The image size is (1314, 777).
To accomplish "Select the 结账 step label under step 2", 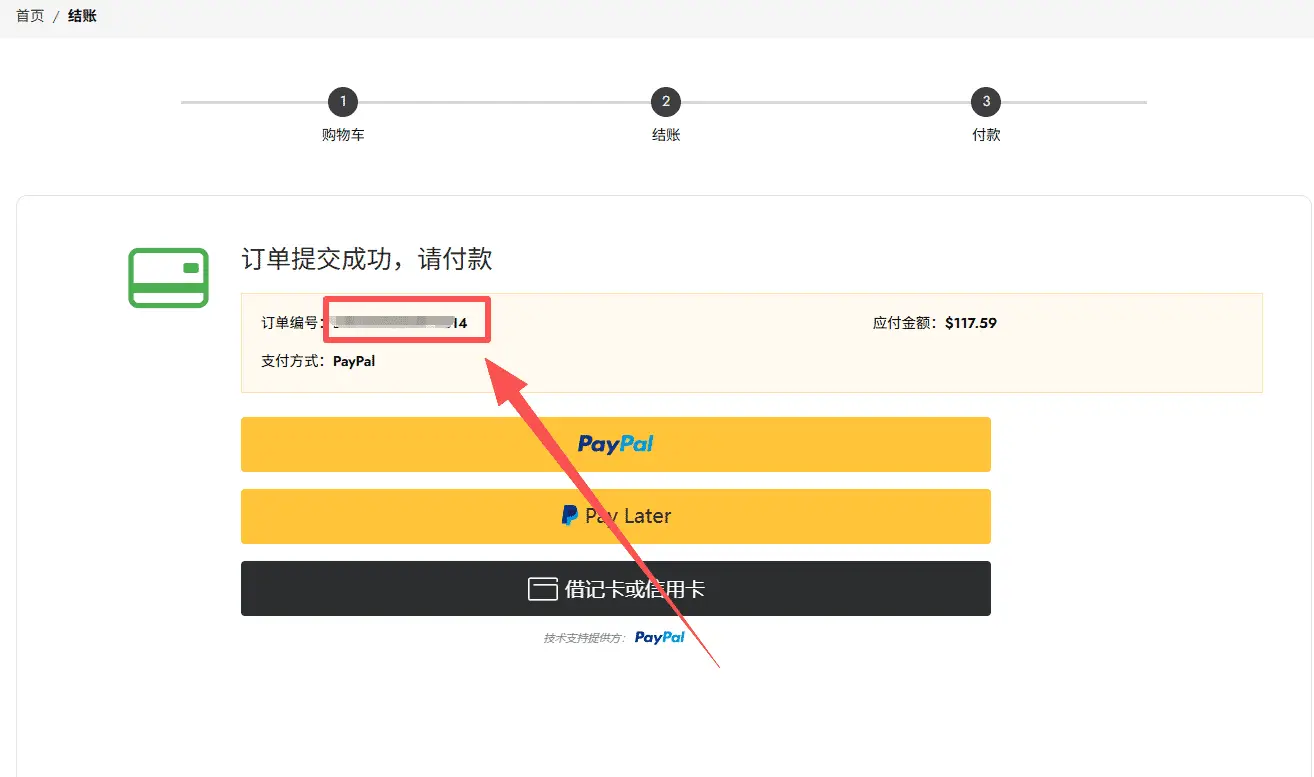I will coord(666,135).
